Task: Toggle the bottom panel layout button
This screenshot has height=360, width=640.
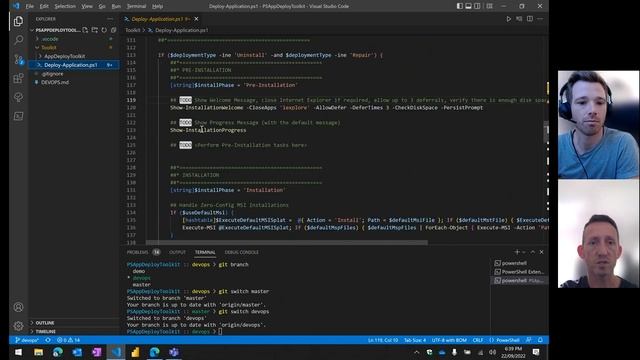Action: (469, 6)
